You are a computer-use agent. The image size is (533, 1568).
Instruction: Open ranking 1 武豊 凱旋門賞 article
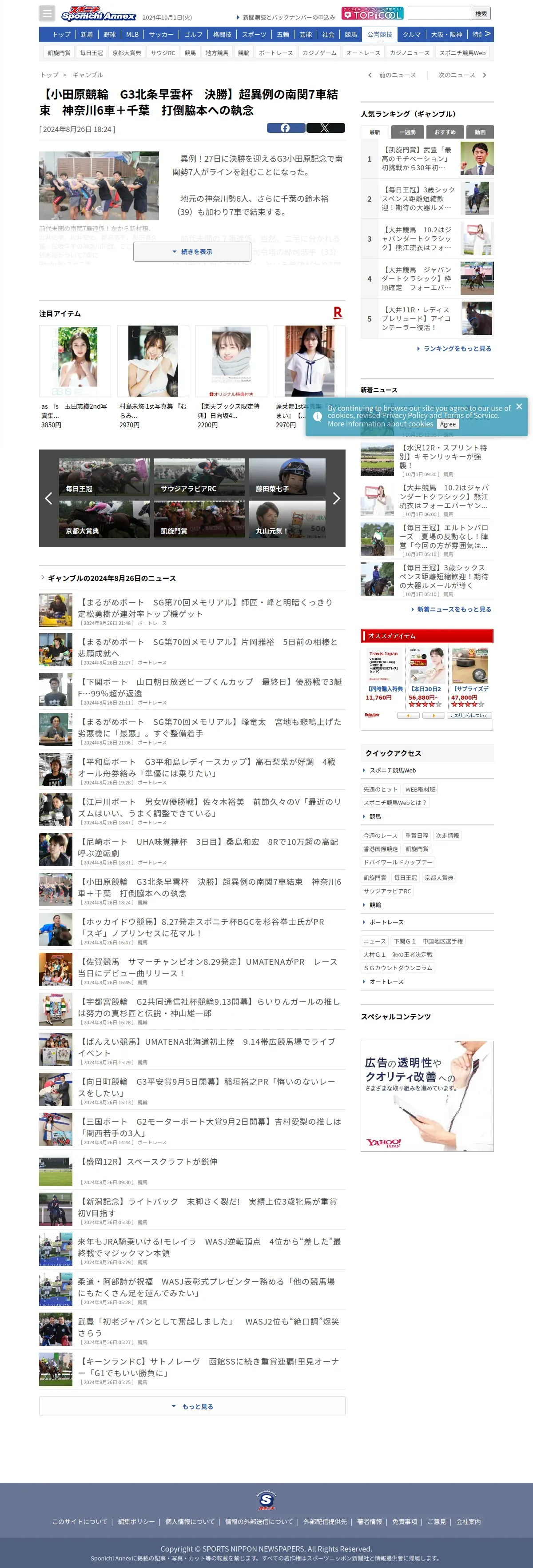coord(427,158)
